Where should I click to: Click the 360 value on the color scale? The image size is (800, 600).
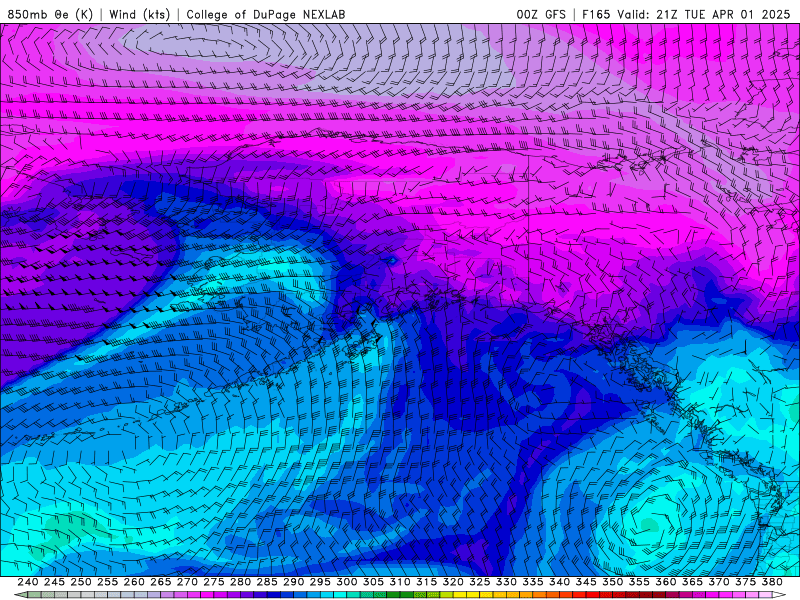[665, 582]
